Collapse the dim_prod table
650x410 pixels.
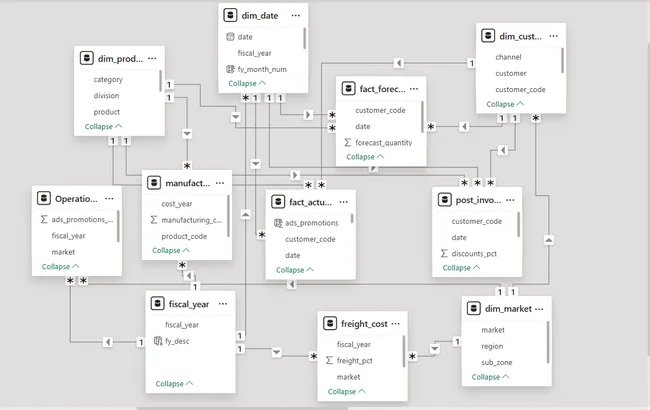coord(103,126)
